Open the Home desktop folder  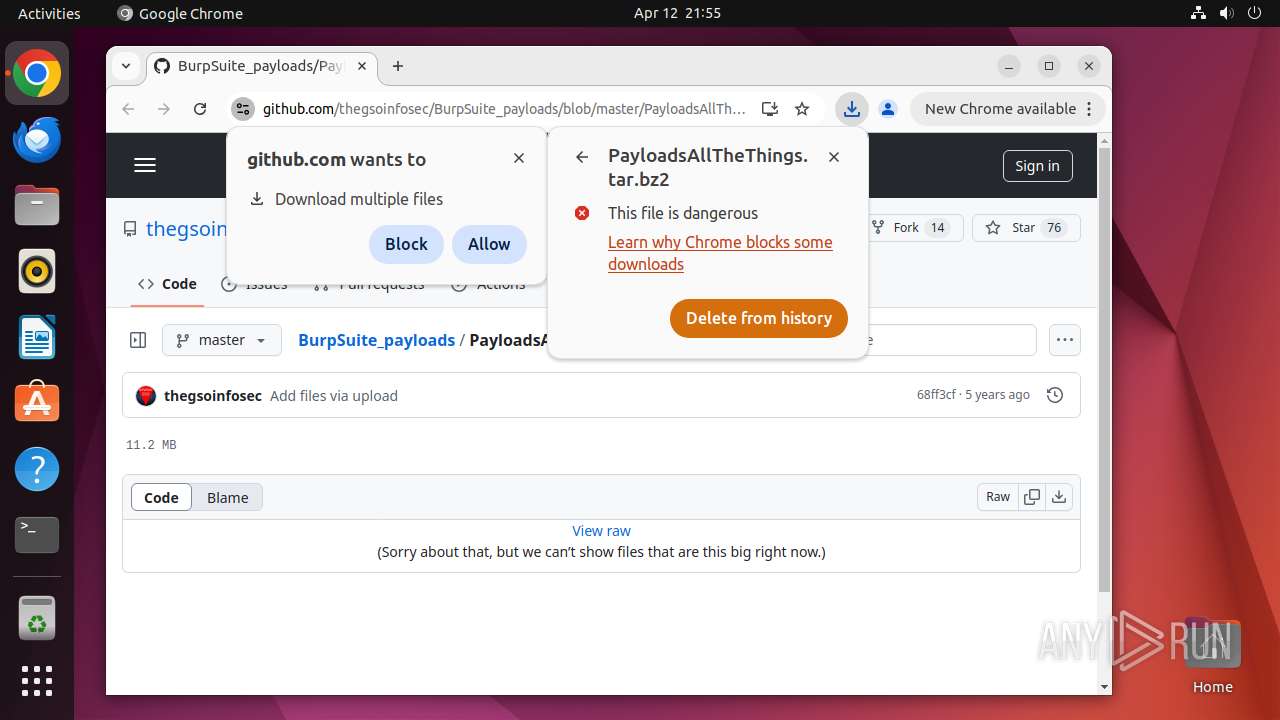pyautogui.click(x=1212, y=655)
